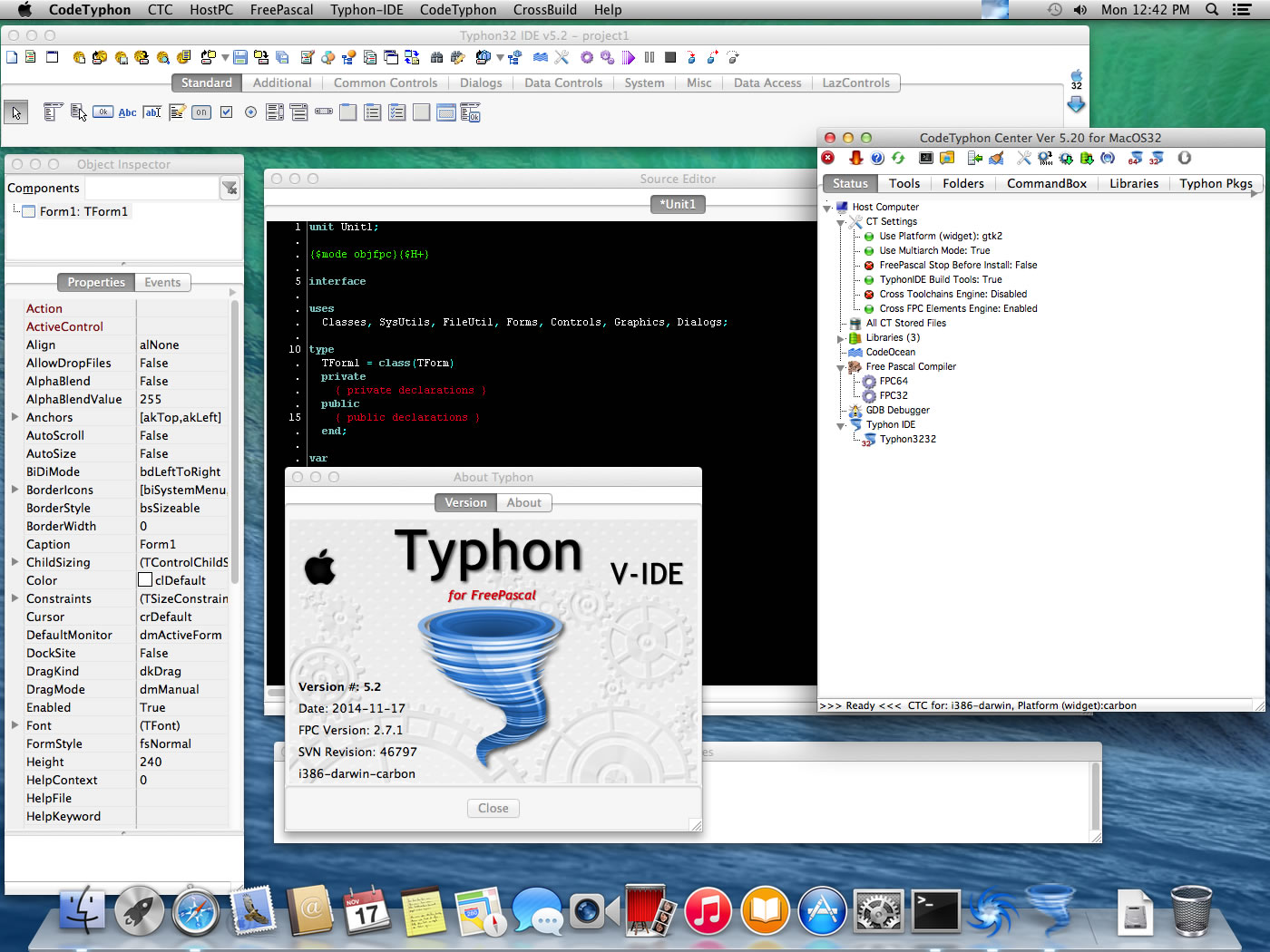Expand the Constraints property
Image resolution: width=1270 pixels, height=952 pixels.
(15, 598)
